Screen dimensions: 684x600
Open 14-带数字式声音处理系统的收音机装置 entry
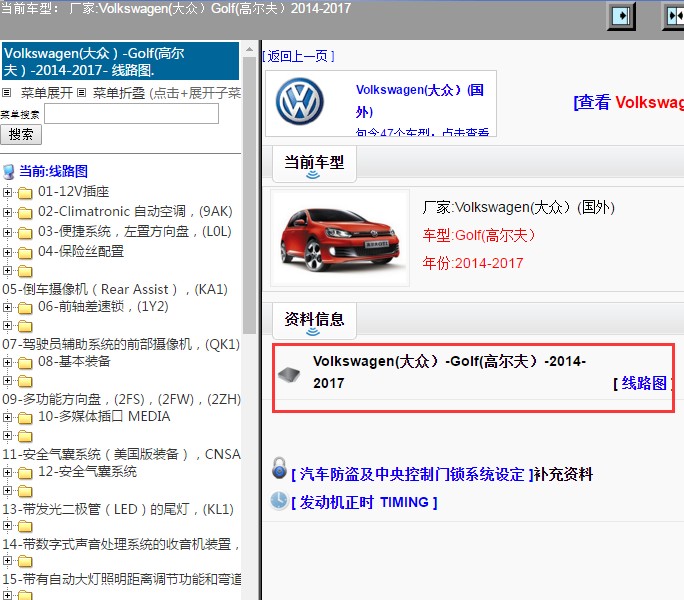click(121, 544)
